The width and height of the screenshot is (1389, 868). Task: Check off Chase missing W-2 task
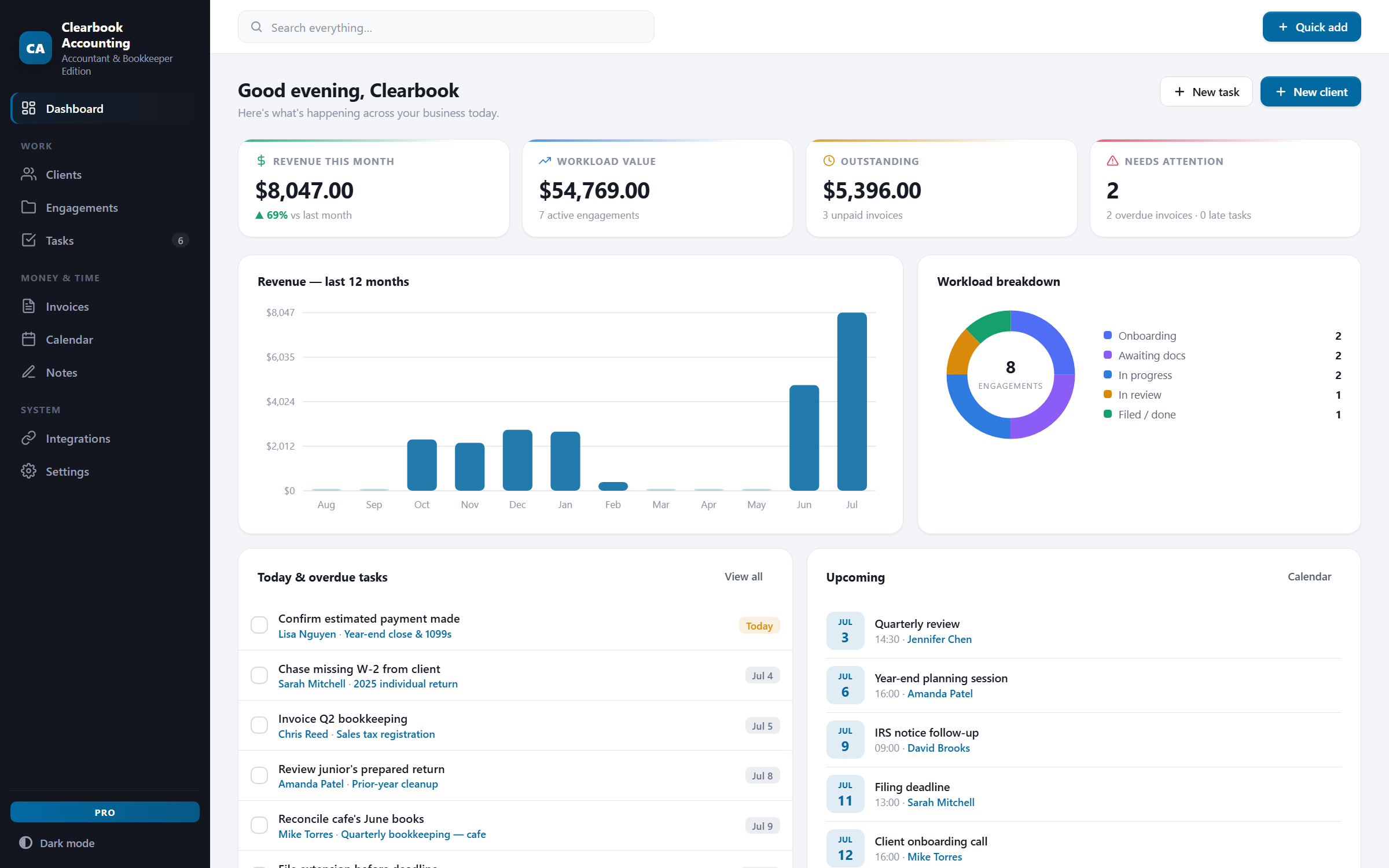tap(259, 675)
